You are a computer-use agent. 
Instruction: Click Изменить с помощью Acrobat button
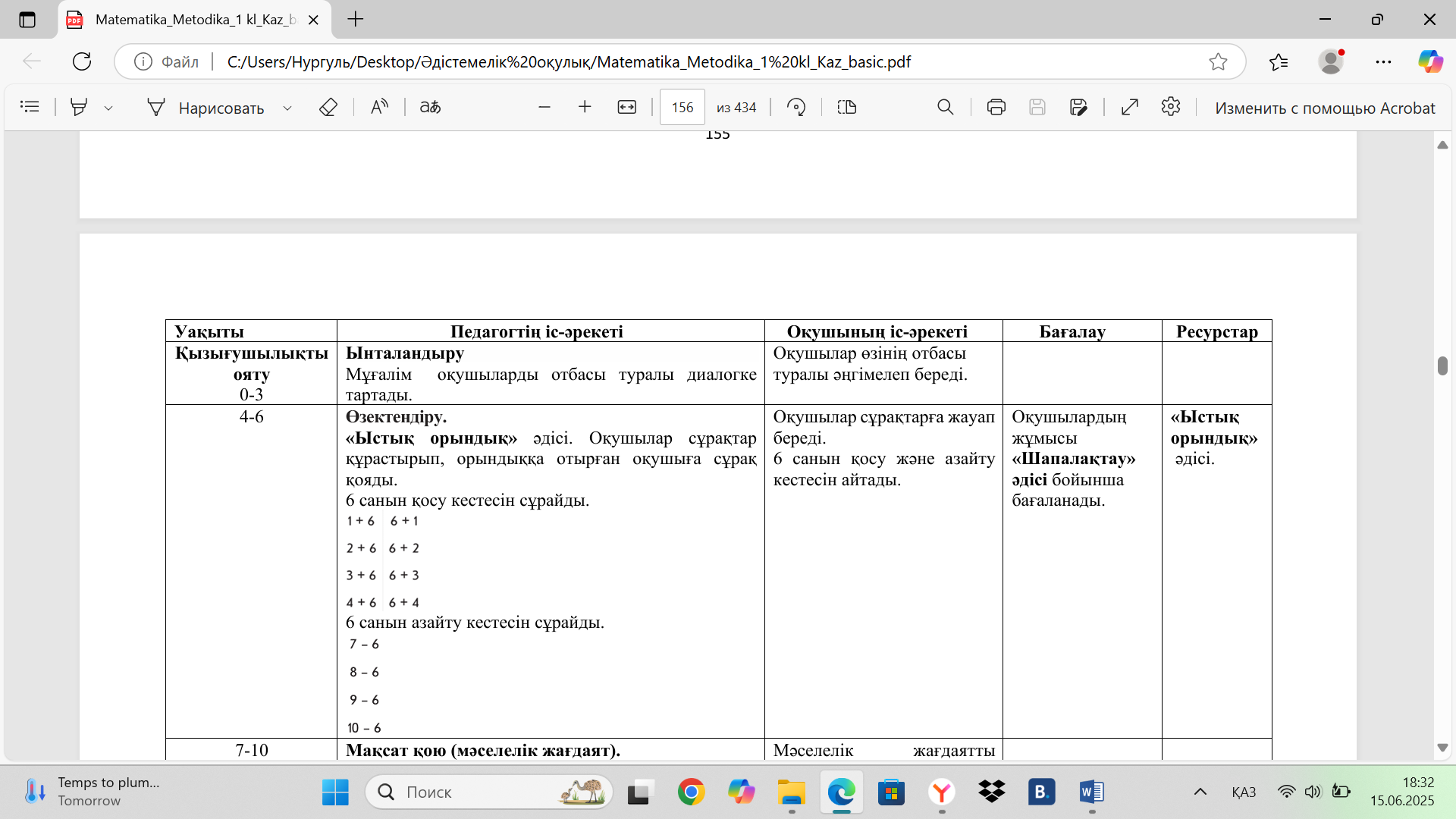pos(1325,108)
